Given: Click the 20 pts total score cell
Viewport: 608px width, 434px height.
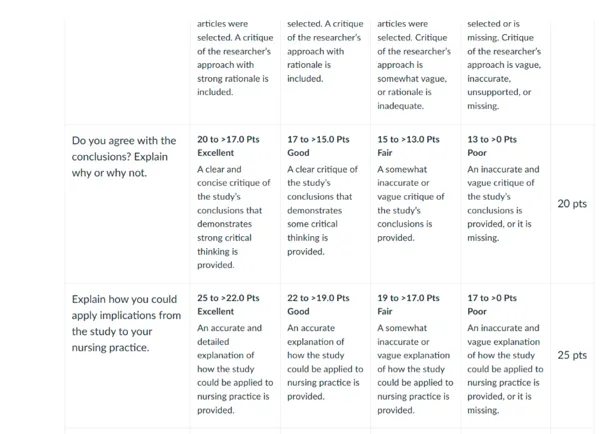Looking at the screenshot, I should click(572, 204).
